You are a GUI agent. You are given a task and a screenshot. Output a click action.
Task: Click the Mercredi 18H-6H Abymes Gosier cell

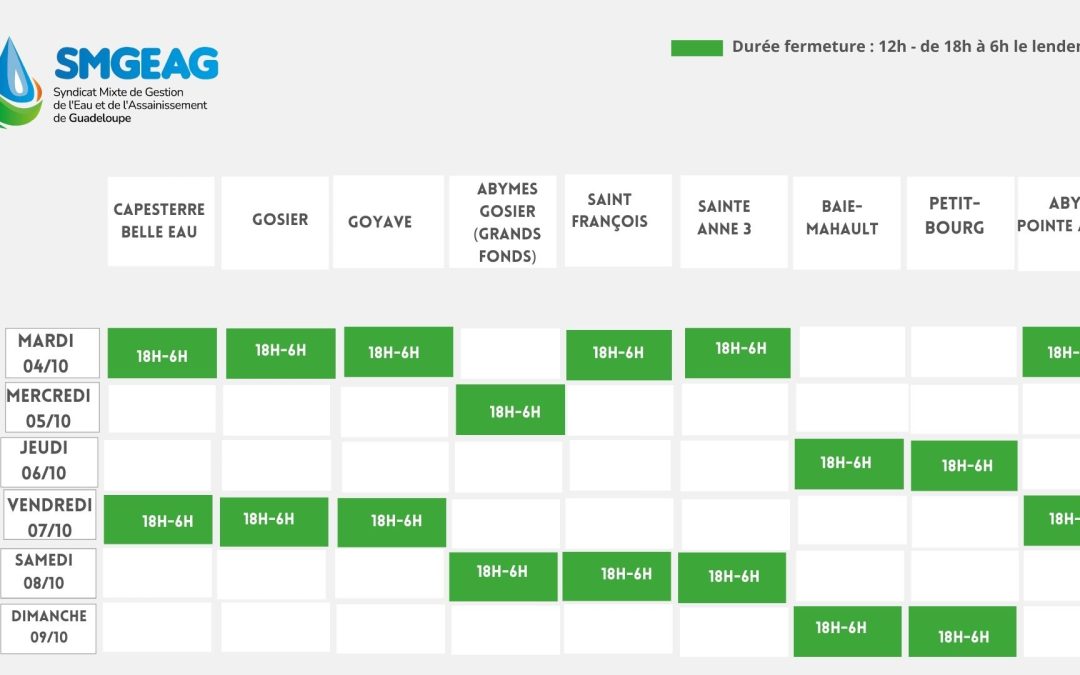510,410
